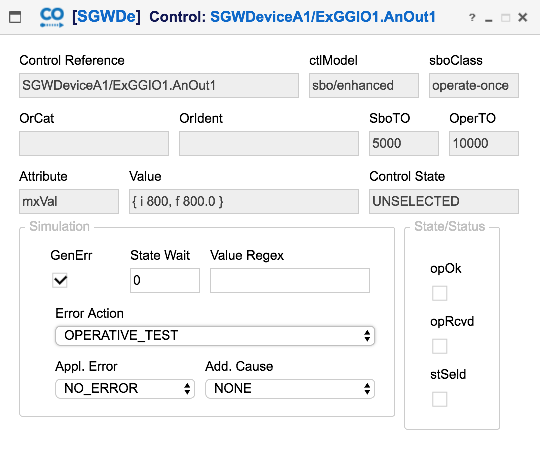Click the State/Status group label
540x449 pixels.
coord(450,226)
